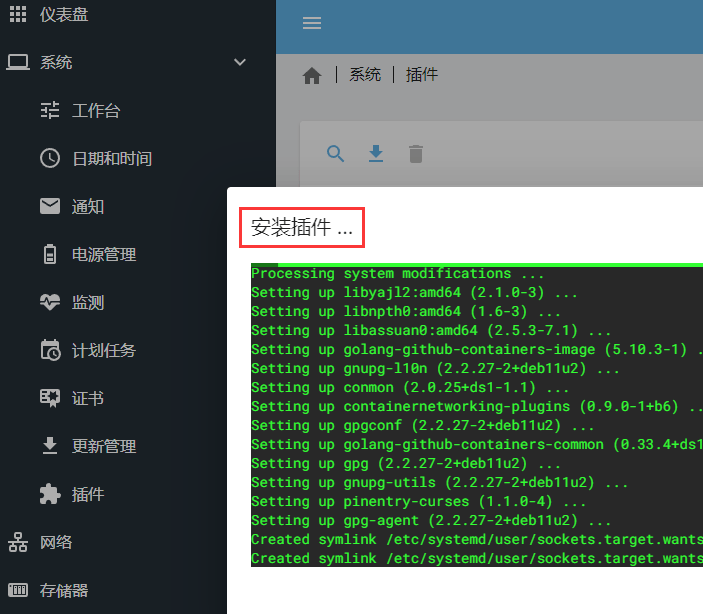This screenshot has width=703, height=614.
Task: Click the search magnifier icon
Action: point(335,154)
